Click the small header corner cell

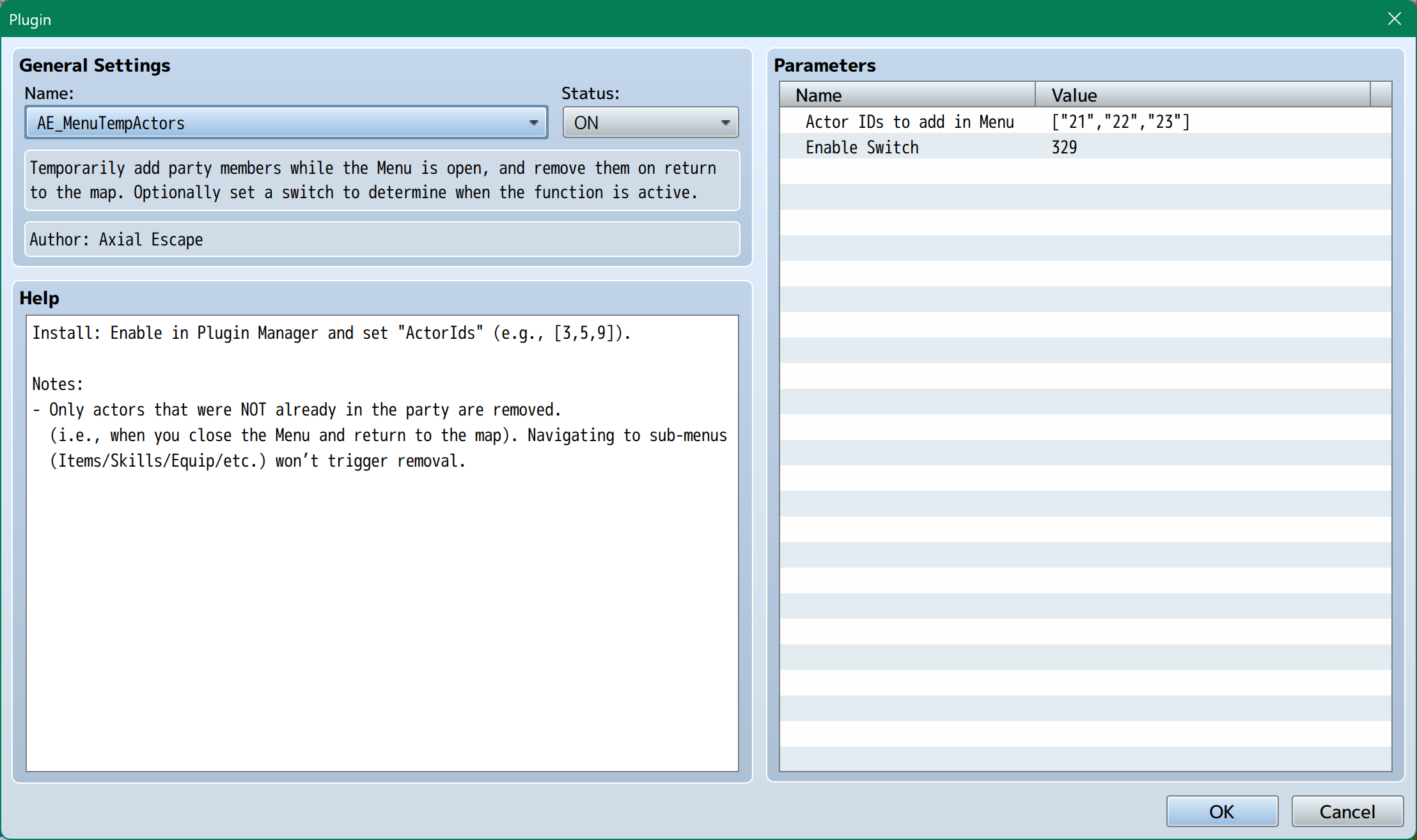coord(1381,95)
